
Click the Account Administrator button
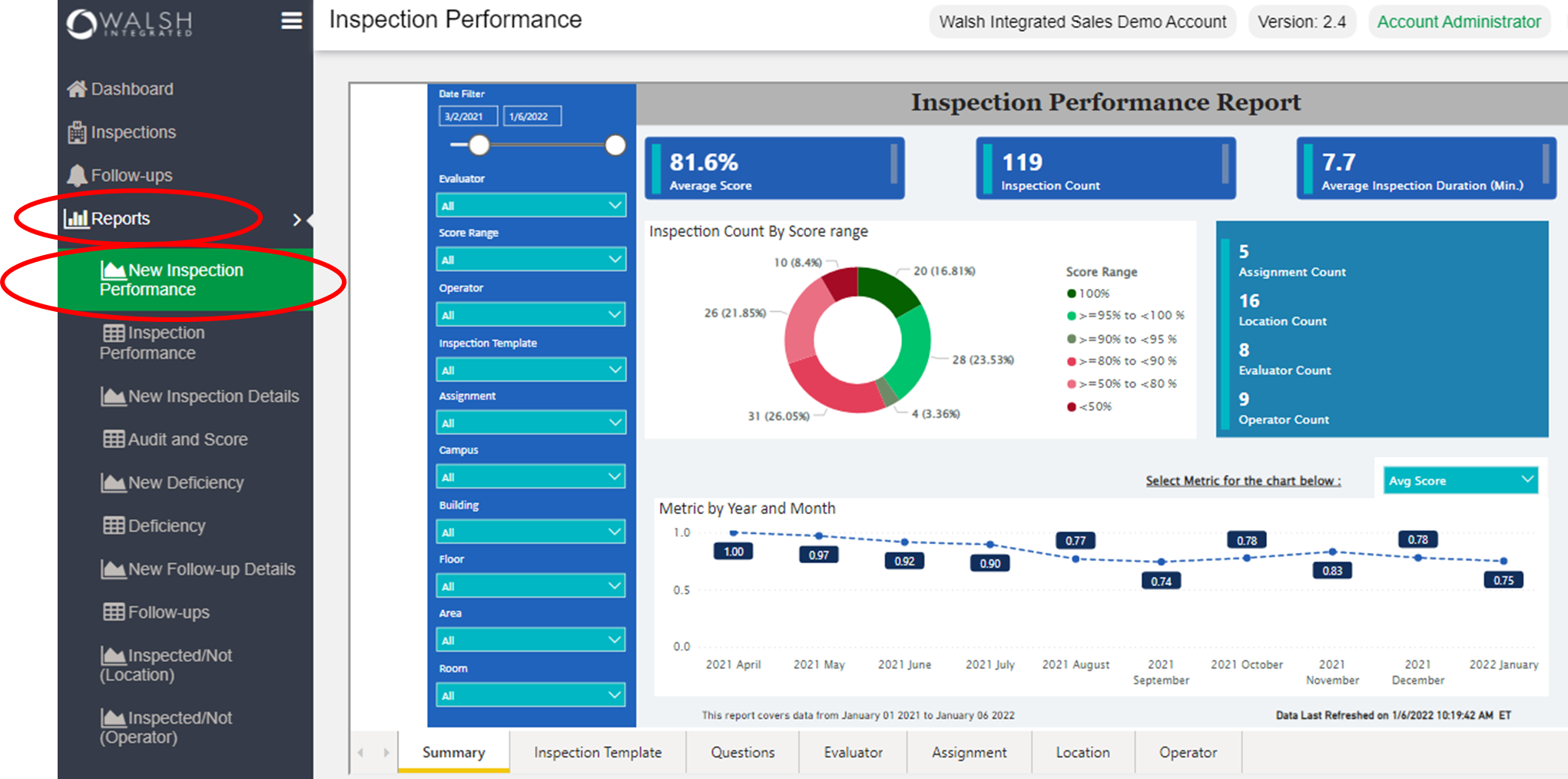click(x=1458, y=22)
